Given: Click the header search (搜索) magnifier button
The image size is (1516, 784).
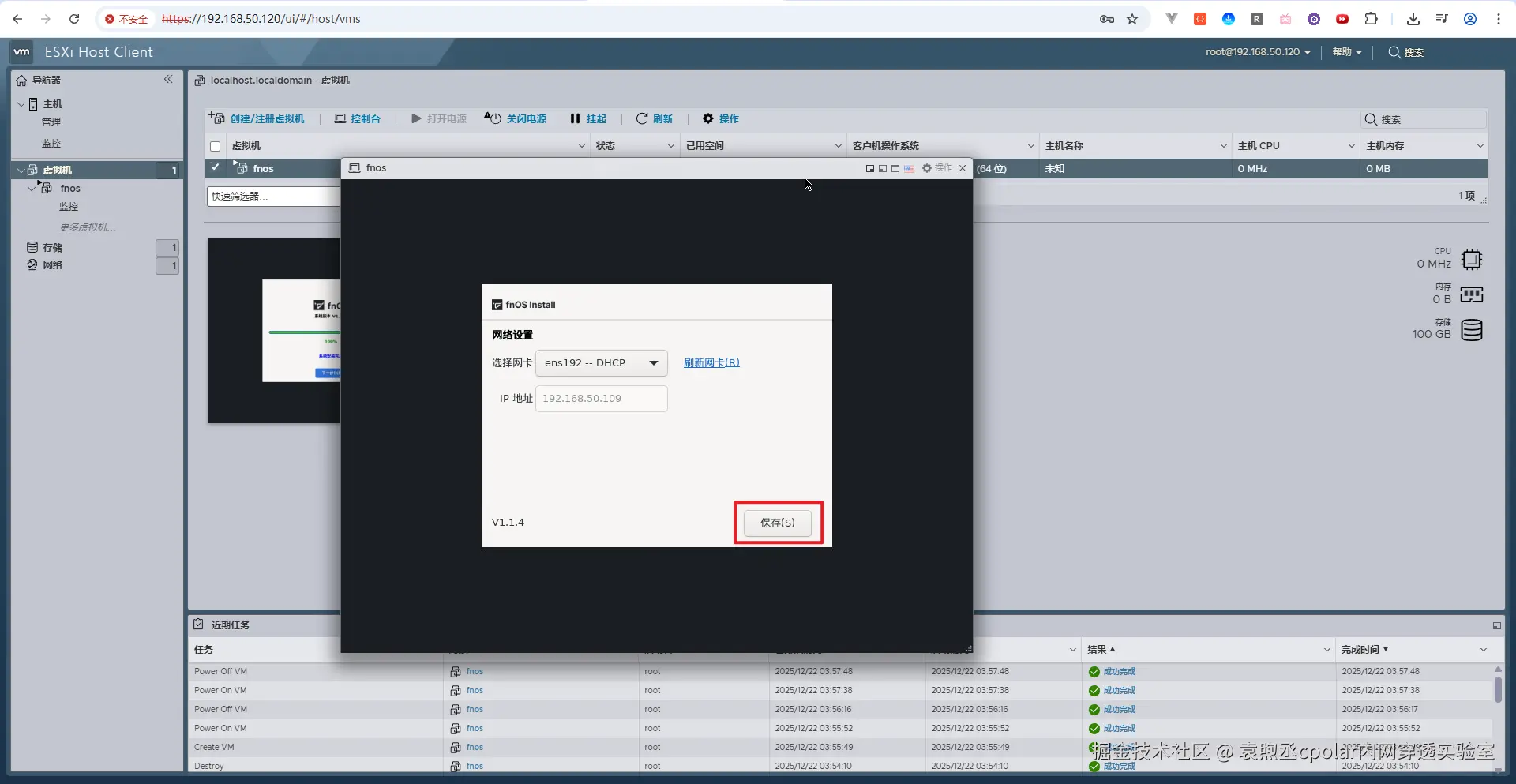Looking at the screenshot, I should (x=1405, y=52).
